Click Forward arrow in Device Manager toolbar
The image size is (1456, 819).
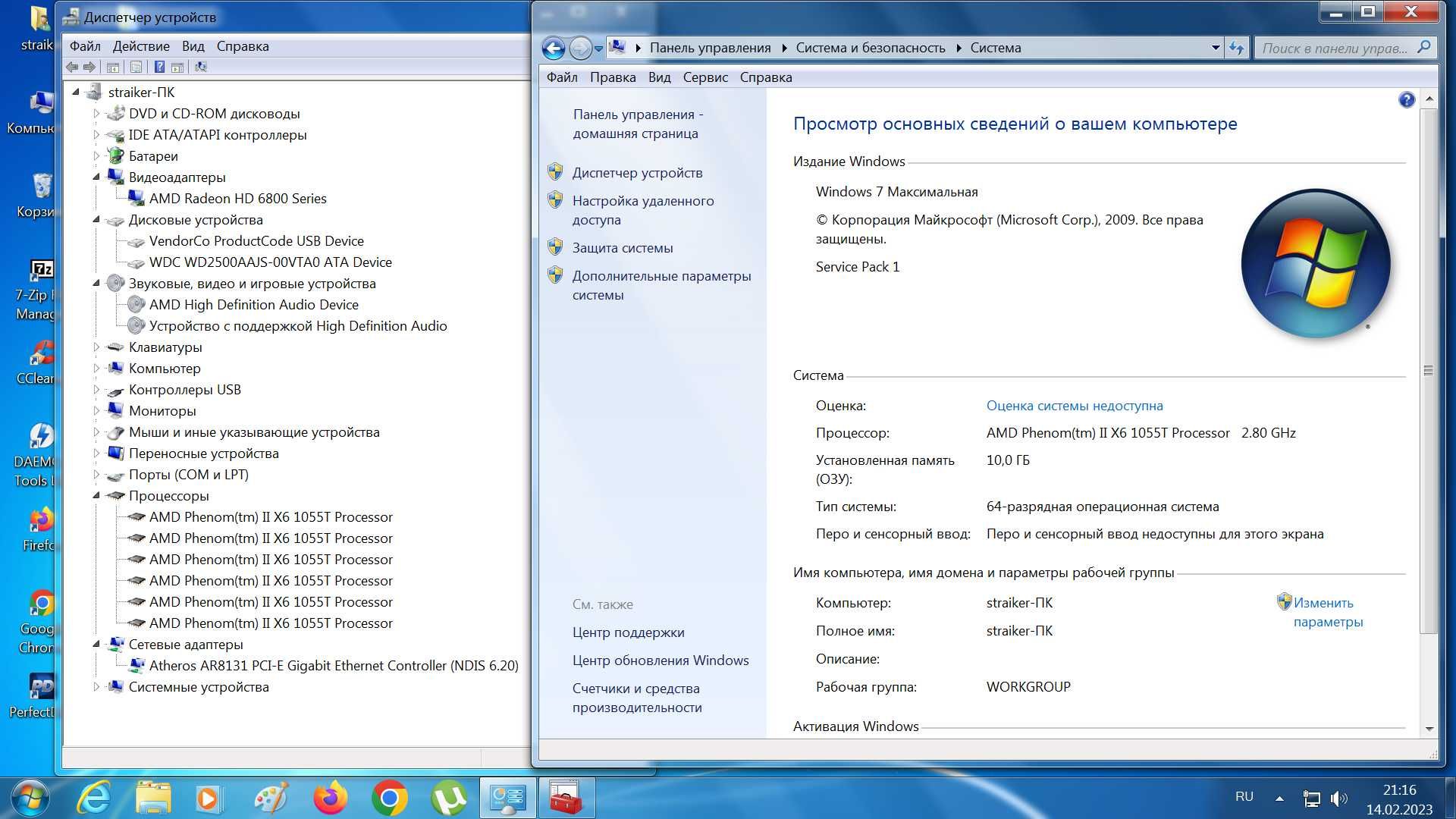pos(89,67)
